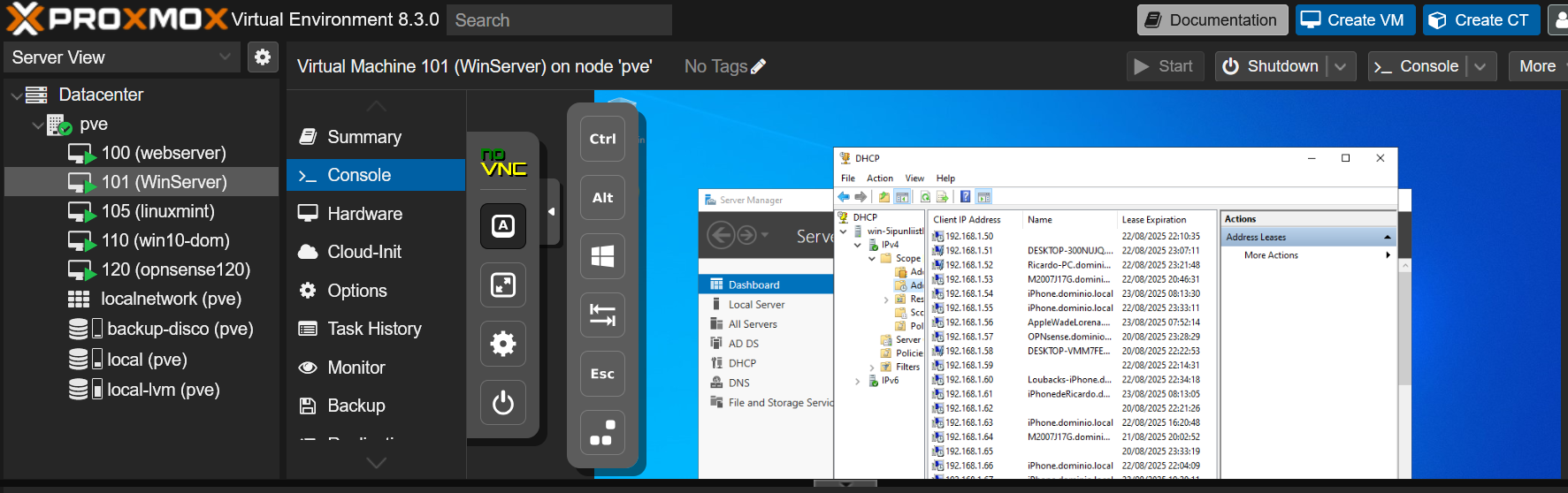Collapse the Datacenter tree node

coord(16,95)
